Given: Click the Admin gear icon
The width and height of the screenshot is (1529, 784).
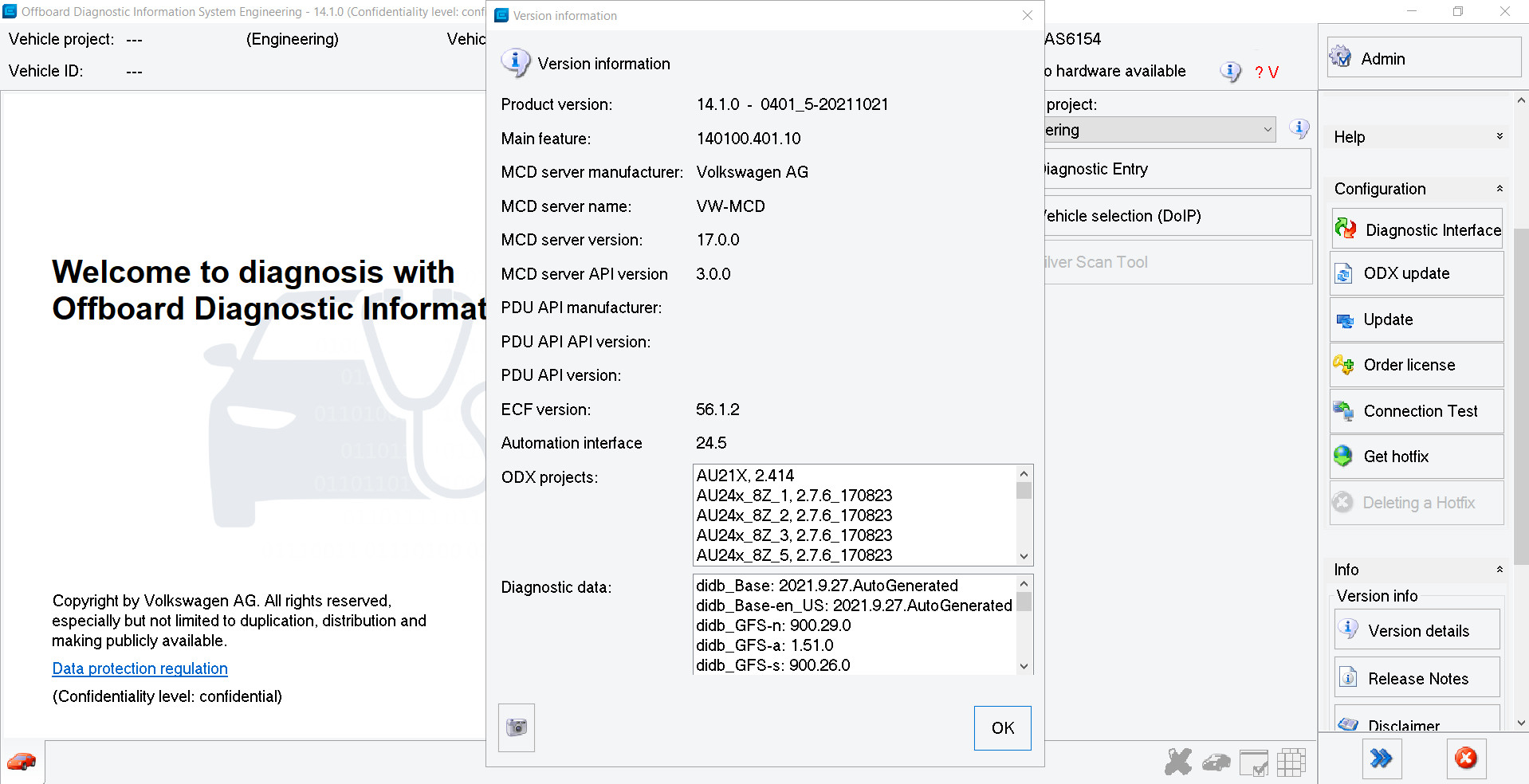Looking at the screenshot, I should (x=1341, y=57).
